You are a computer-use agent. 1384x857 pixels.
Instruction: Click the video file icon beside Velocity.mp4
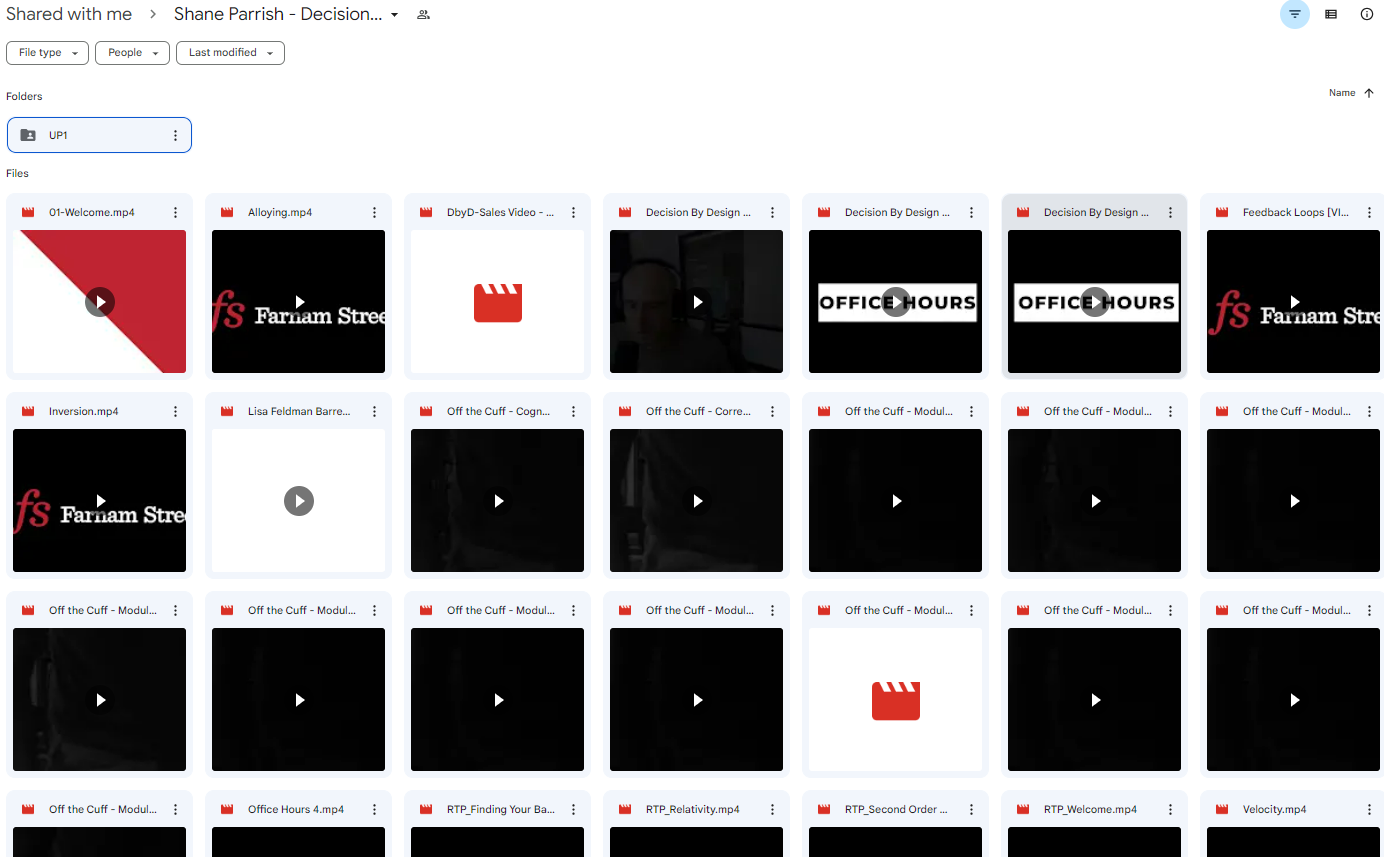[x=1222, y=810]
